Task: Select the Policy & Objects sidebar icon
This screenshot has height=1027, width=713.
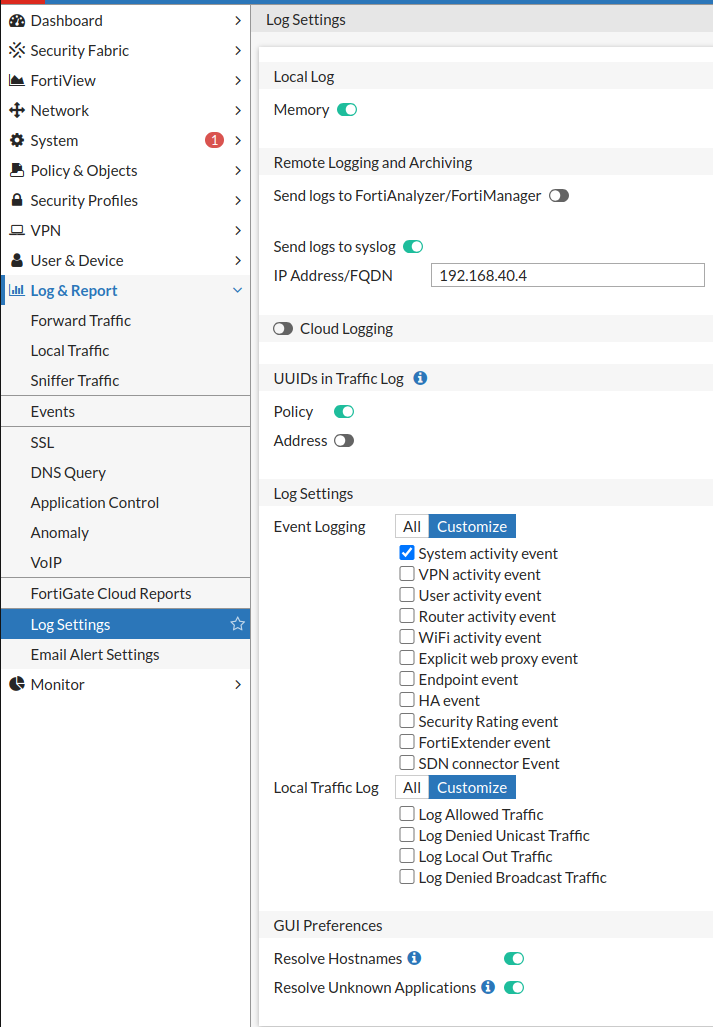Action: tap(15, 170)
